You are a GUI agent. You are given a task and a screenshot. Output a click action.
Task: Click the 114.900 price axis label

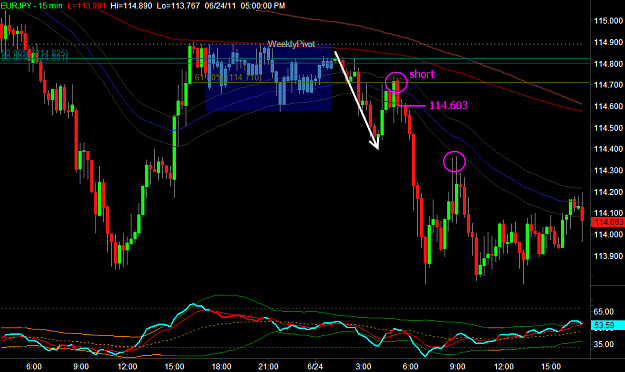(x=609, y=42)
